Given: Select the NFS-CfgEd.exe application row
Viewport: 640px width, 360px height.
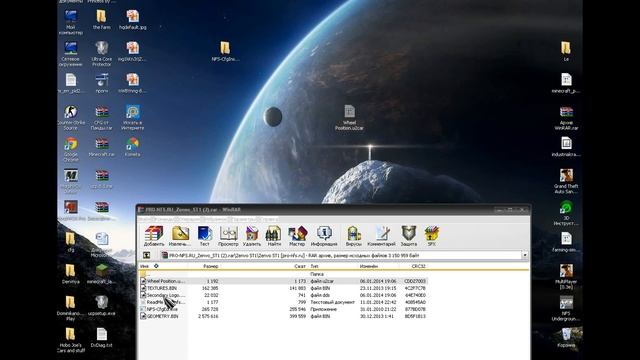Looking at the screenshot, I should pyautogui.click(x=284, y=309).
